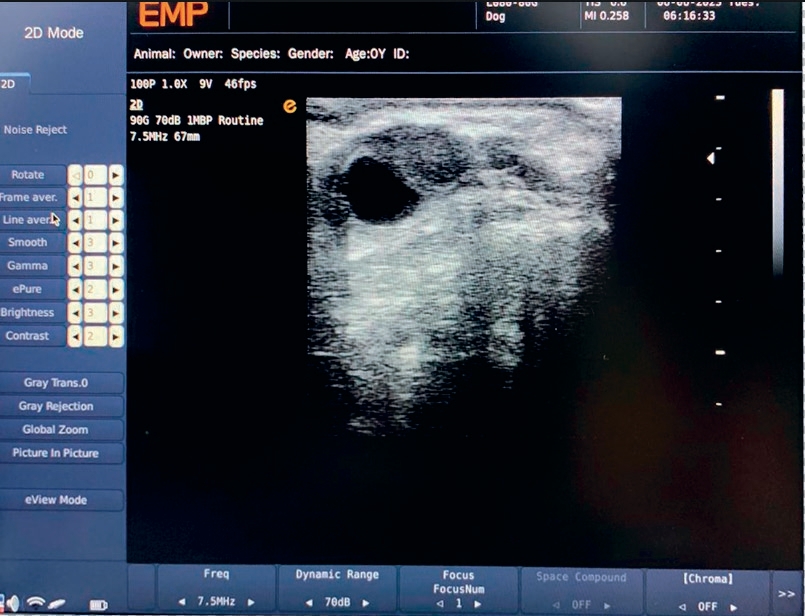Click the grayscale bar beside the depth scale
Viewport: 805px width, 616px height.
(x=777, y=182)
